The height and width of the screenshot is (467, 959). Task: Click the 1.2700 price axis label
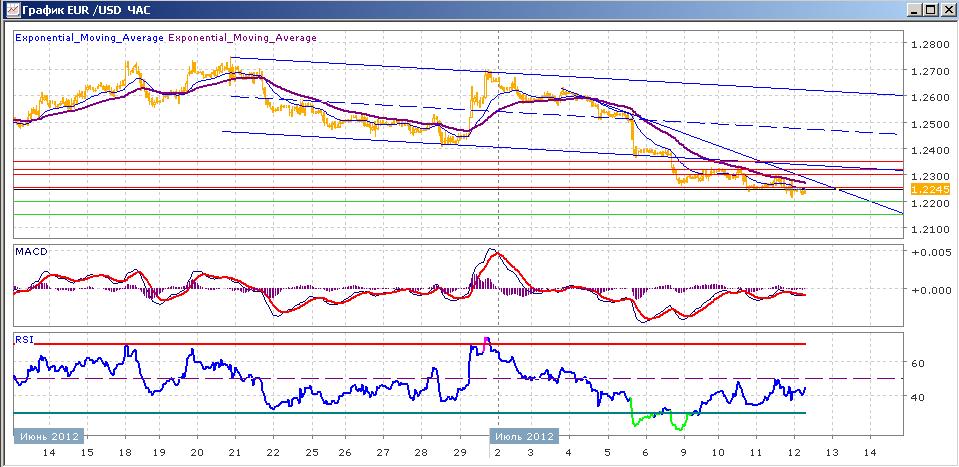pyautogui.click(x=930, y=71)
